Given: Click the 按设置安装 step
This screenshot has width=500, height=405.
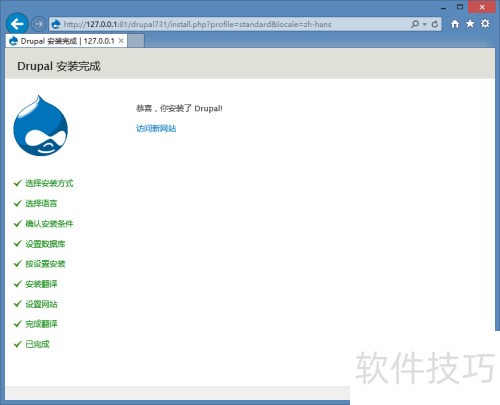Looking at the screenshot, I should [45, 264].
